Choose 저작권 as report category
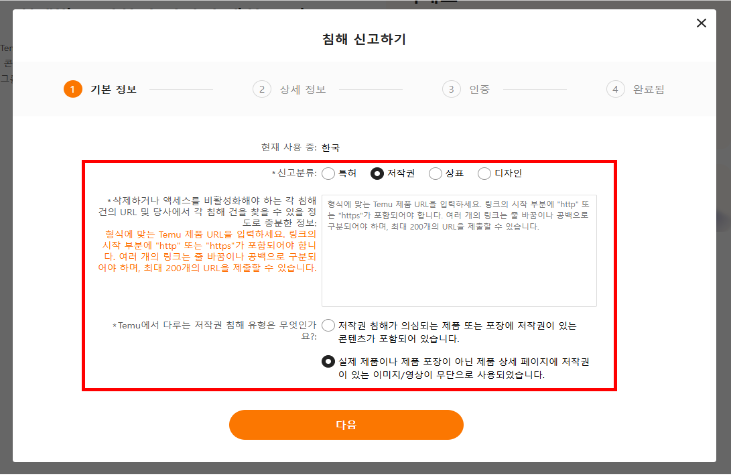The width and height of the screenshot is (732, 475). pos(377,173)
